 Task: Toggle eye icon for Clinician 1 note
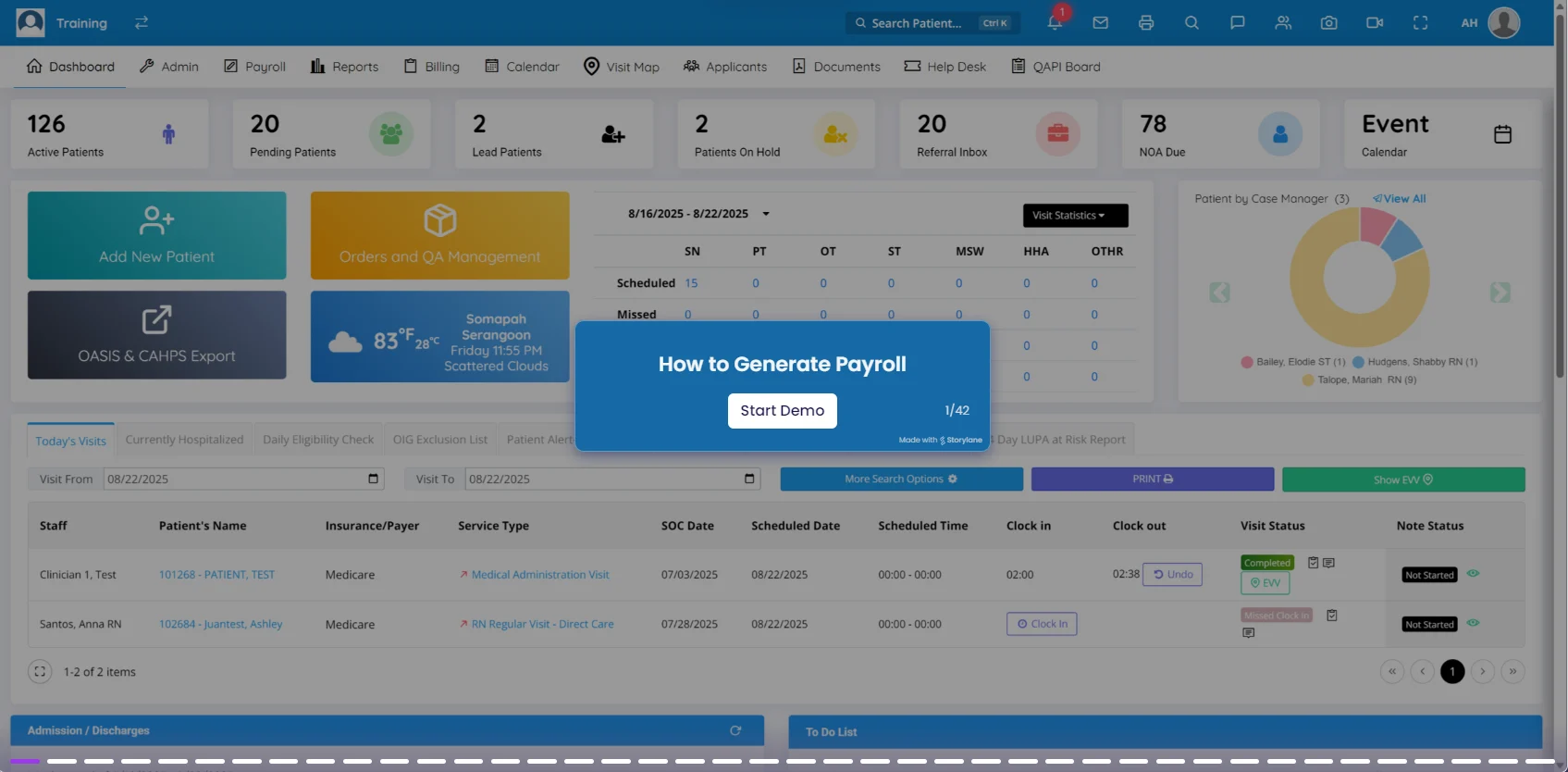(x=1473, y=574)
